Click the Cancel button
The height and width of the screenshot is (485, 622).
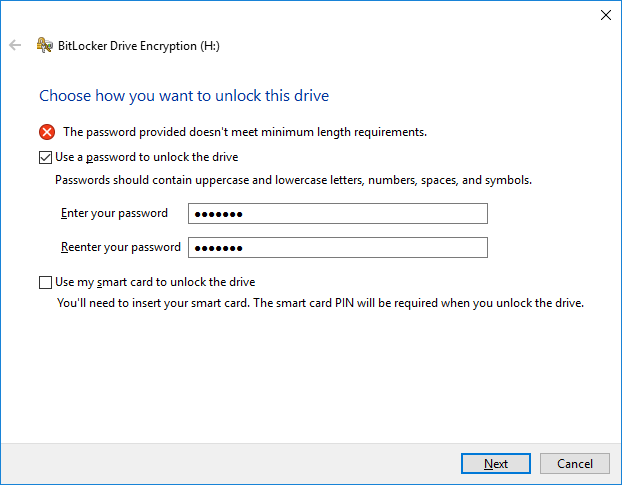pyautogui.click(x=574, y=464)
